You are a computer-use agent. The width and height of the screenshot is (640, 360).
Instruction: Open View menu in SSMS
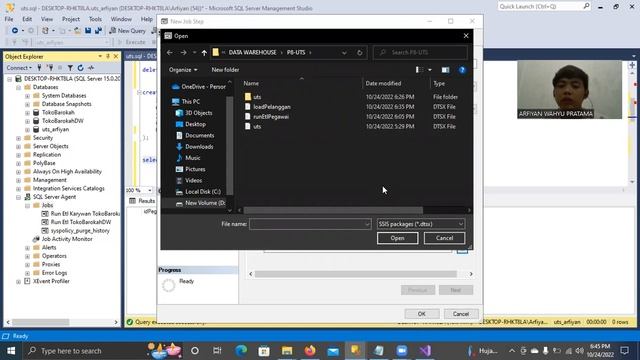click(47, 19)
